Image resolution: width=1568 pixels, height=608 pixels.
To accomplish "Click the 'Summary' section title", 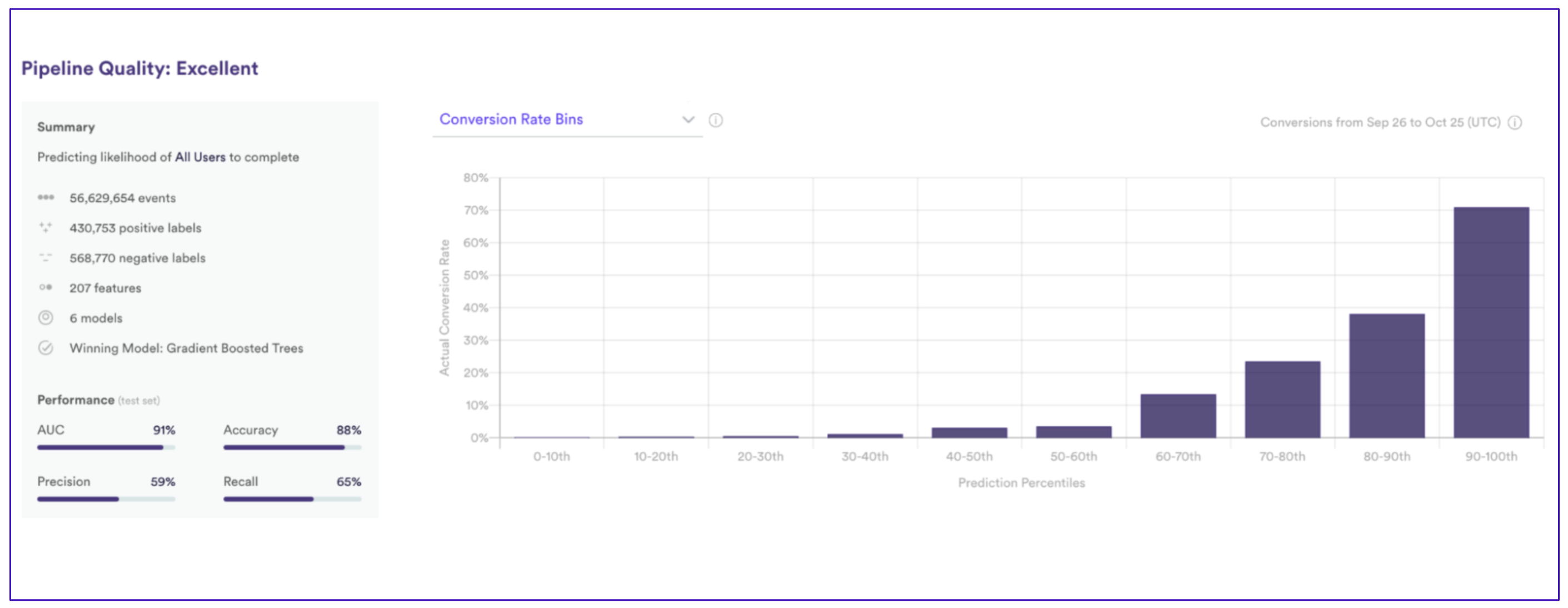I will pos(66,127).
